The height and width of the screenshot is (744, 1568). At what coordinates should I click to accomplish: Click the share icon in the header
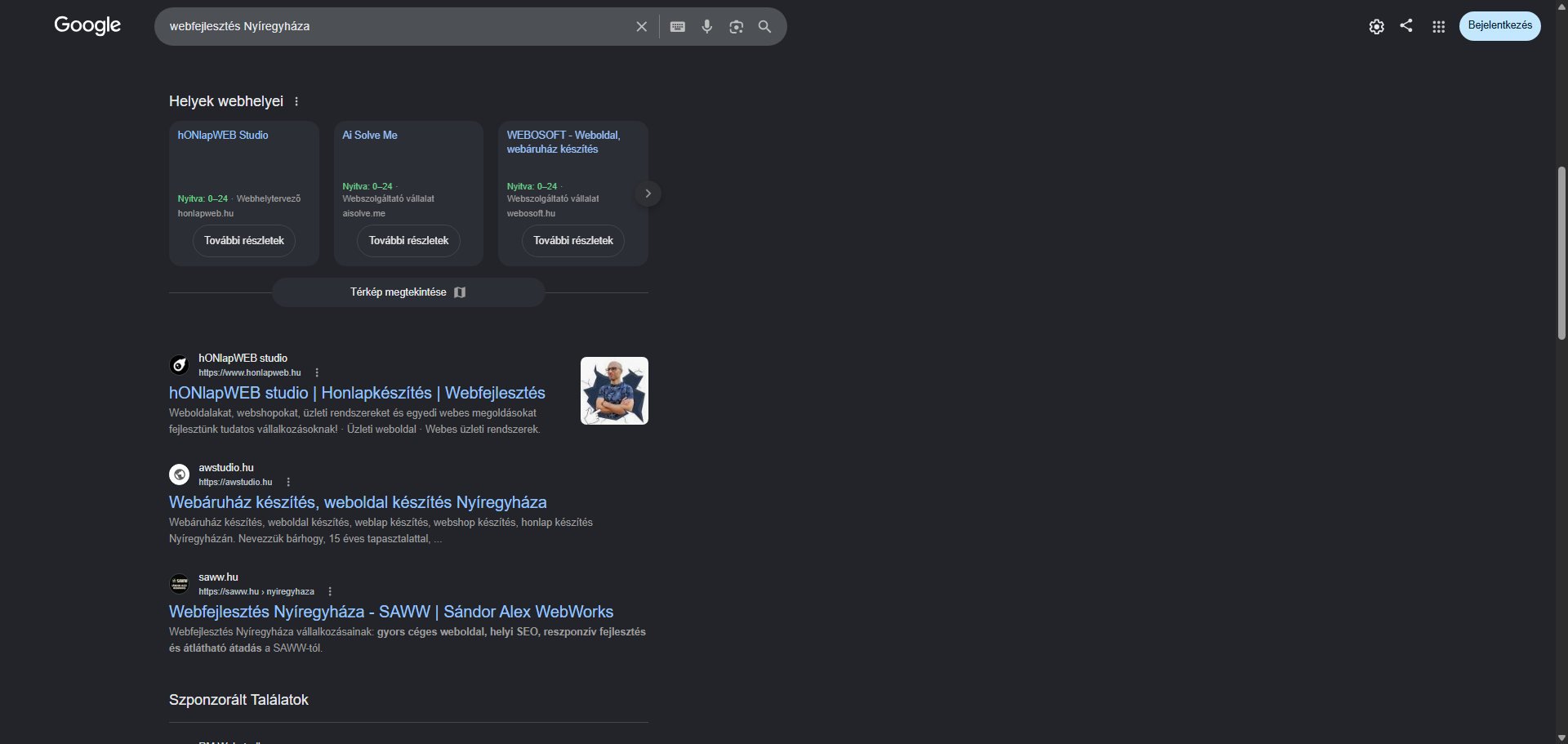click(1406, 25)
